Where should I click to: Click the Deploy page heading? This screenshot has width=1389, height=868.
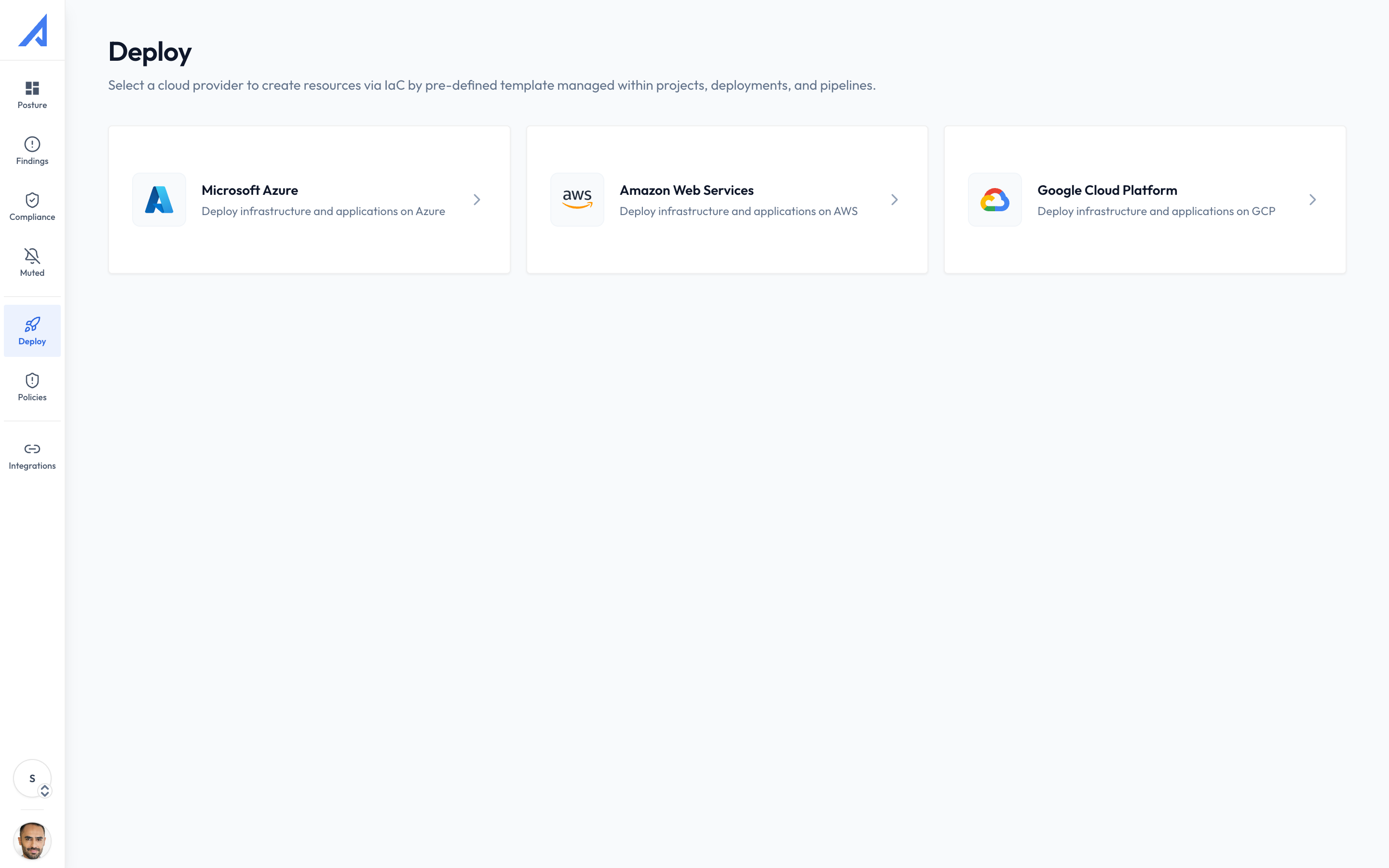(x=150, y=52)
